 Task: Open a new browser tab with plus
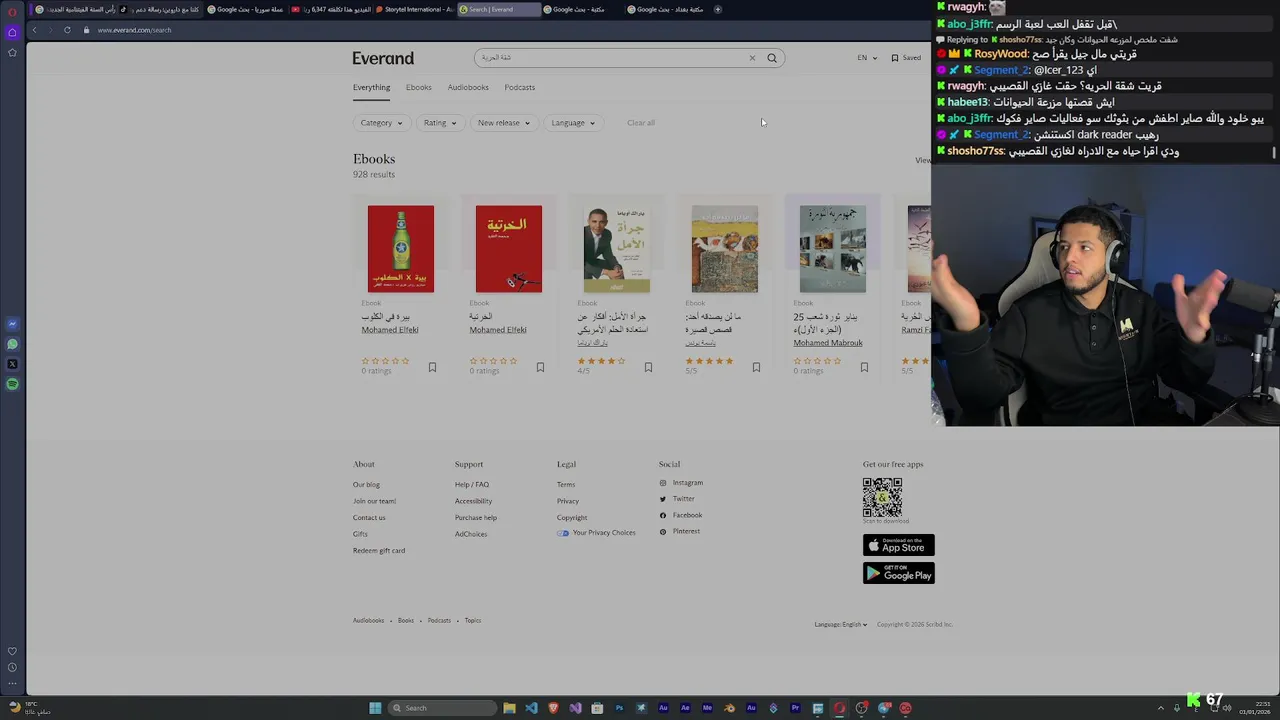(717, 9)
